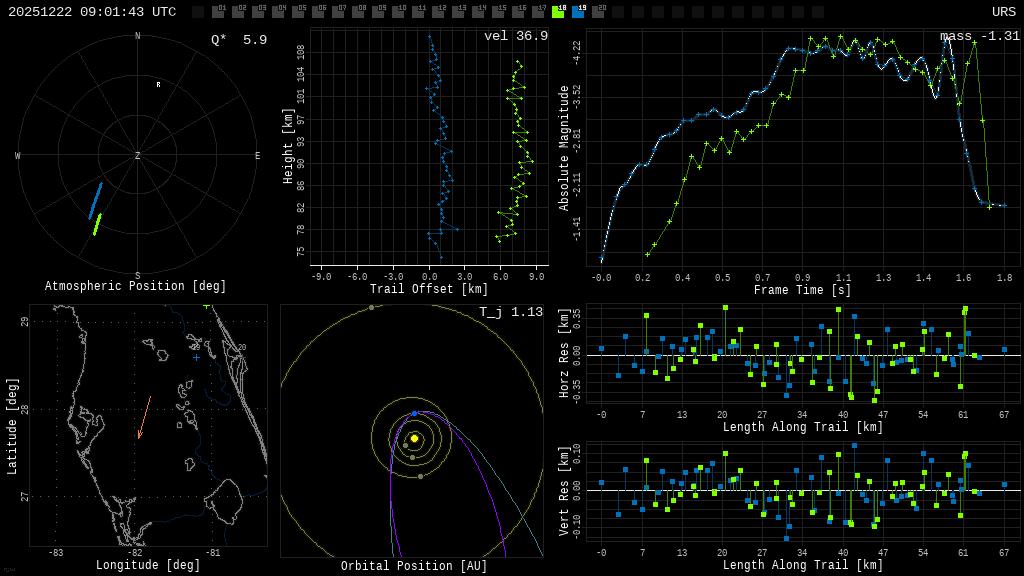Click the orange meteor track arrow on map
1024x576 pixels.
click(144, 417)
